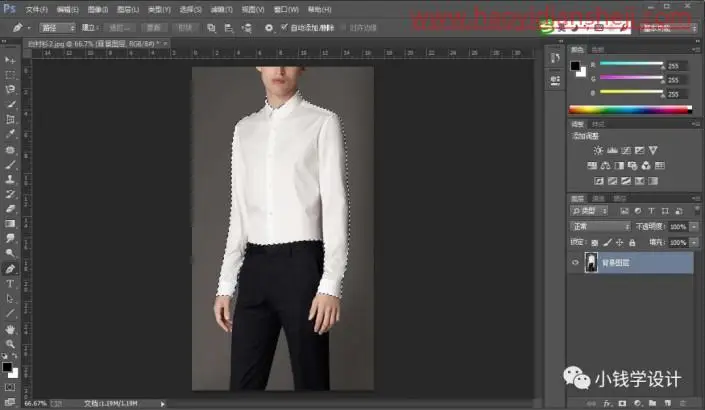Open the layer filter type (类型) dropdown
The width and height of the screenshot is (705, 410).
(589, 211)
